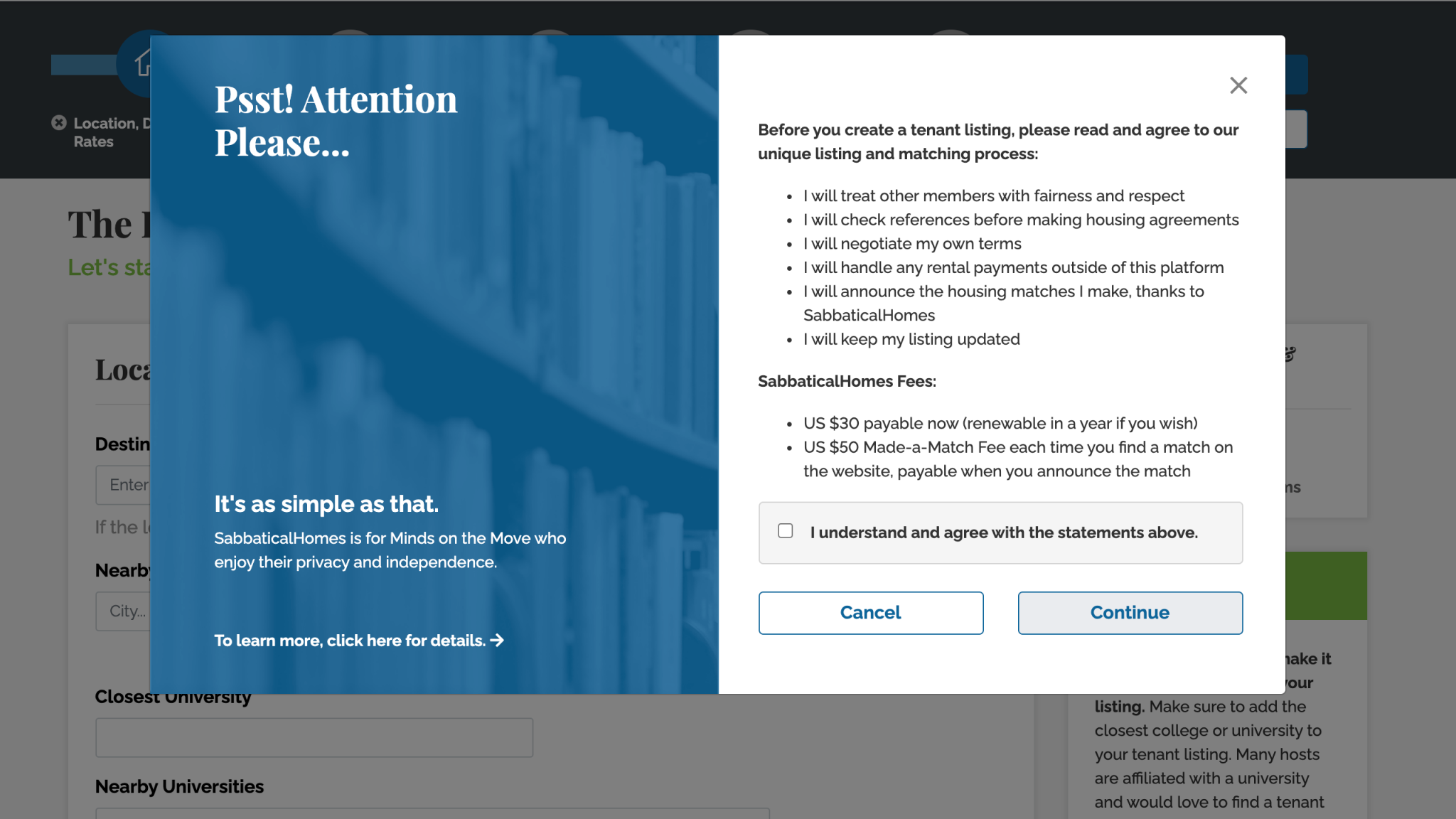
Task: Focus the Closest University input field
Action: click(314, 737)
